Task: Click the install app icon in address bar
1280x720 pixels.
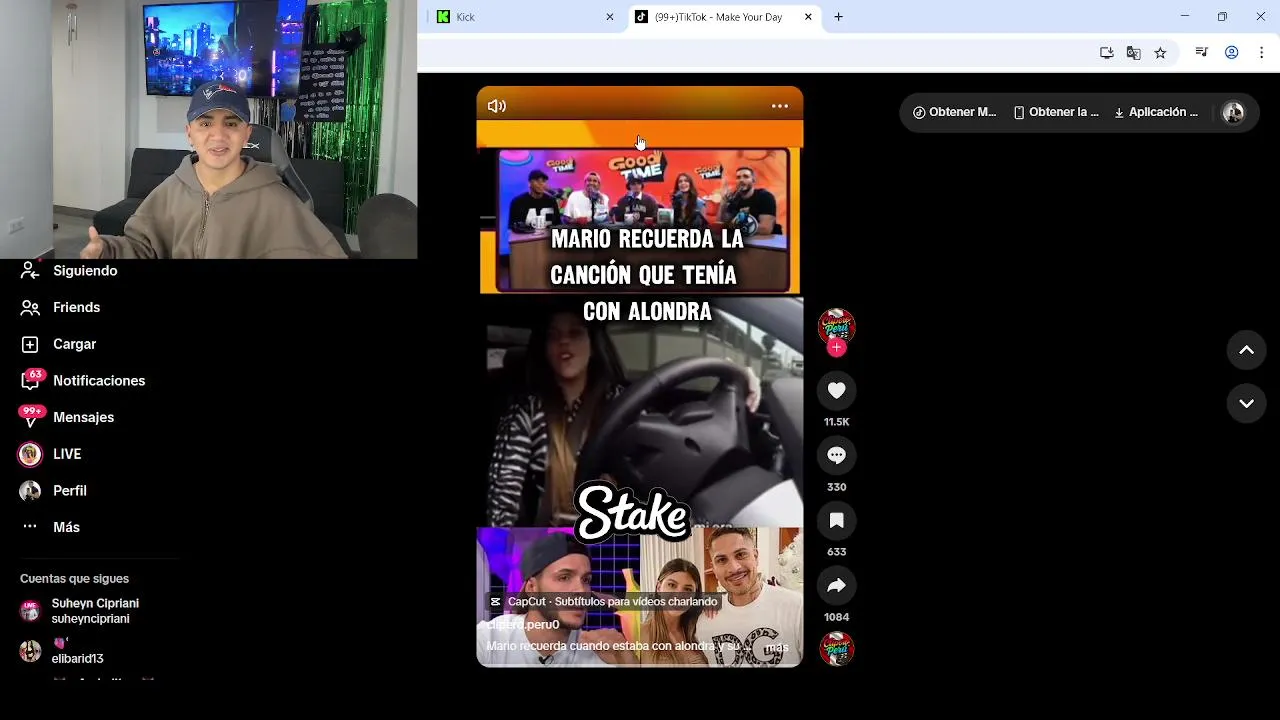Action: pyautogui.click(x=1107, y=53)
